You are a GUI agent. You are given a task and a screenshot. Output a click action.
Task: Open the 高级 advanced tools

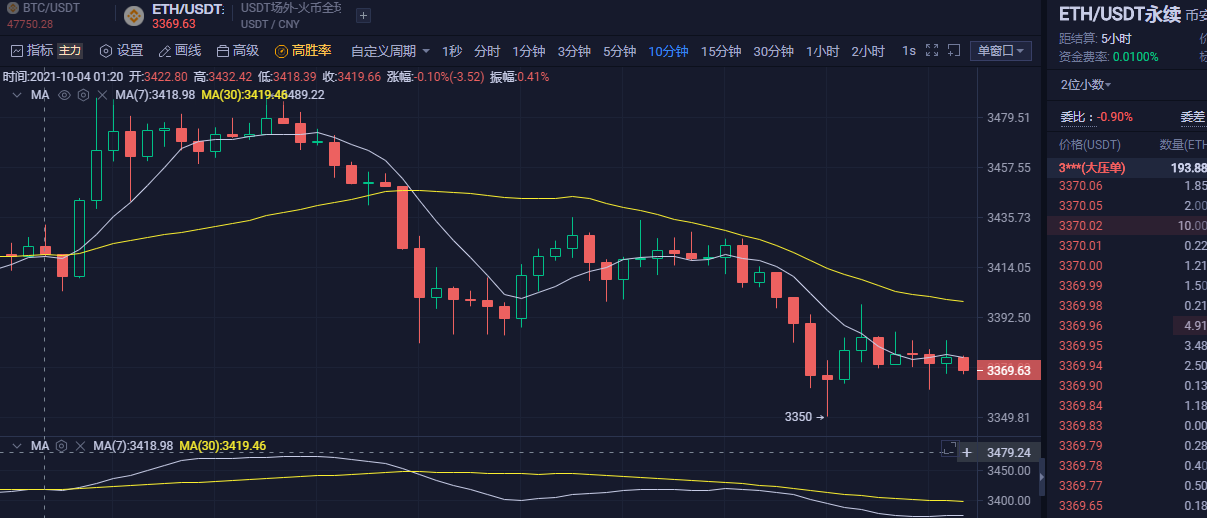223,51
